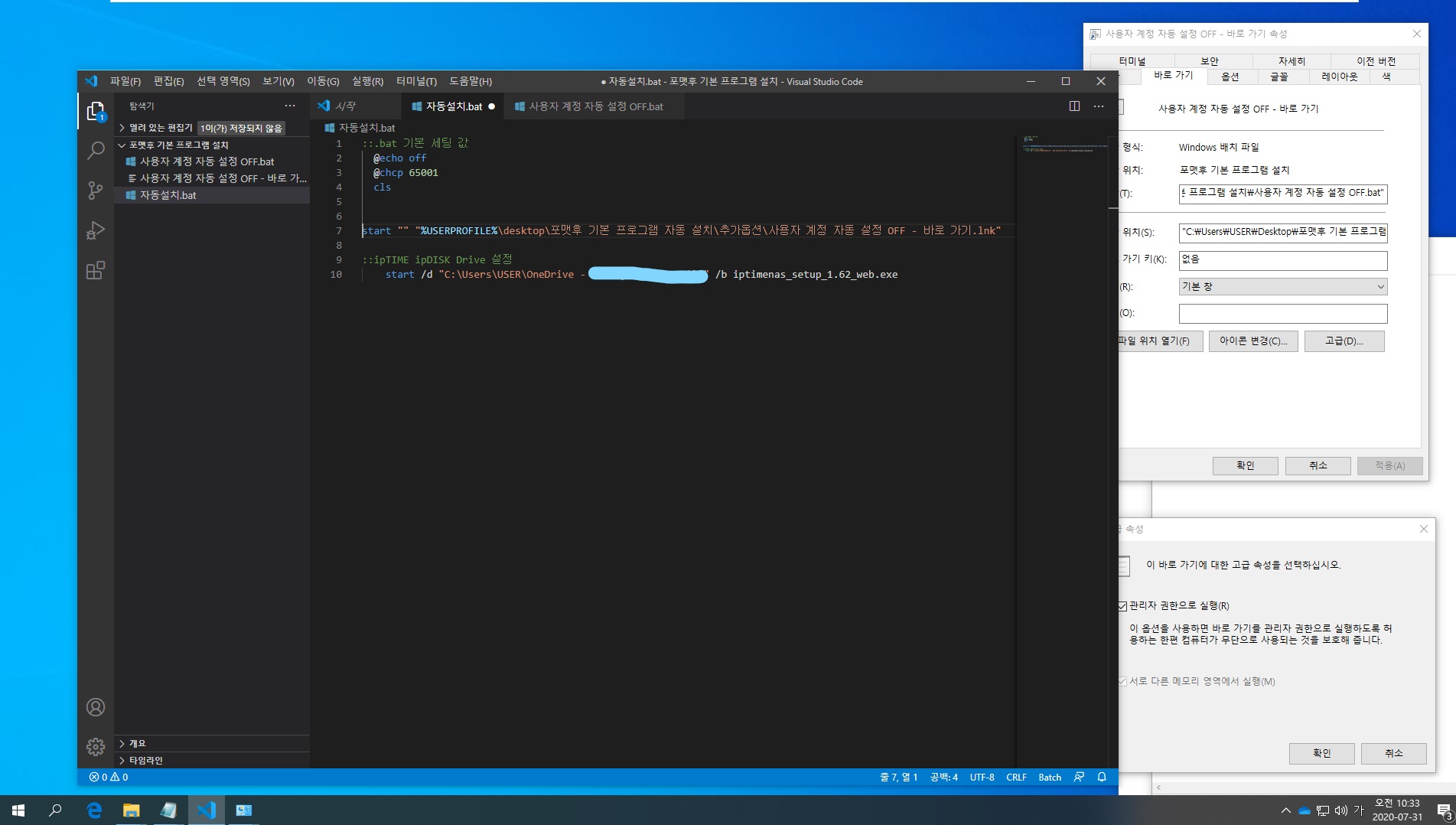This screenshot has height=825, width=1456.
Task: Open the 기본 창 run mode dropdown
Action: pyautogui.click(x=1282, y=286)
